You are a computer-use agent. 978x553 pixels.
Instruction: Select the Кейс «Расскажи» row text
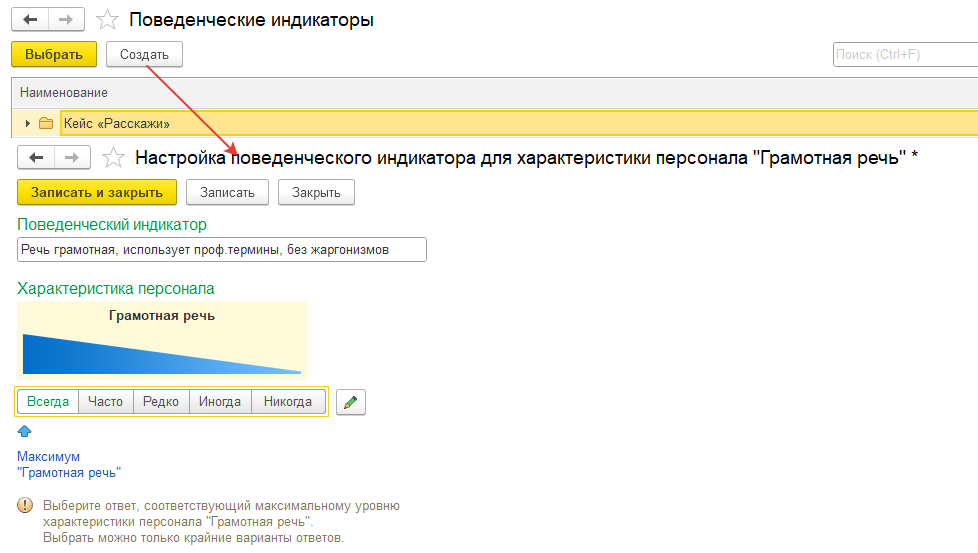[x=117, y=123]
